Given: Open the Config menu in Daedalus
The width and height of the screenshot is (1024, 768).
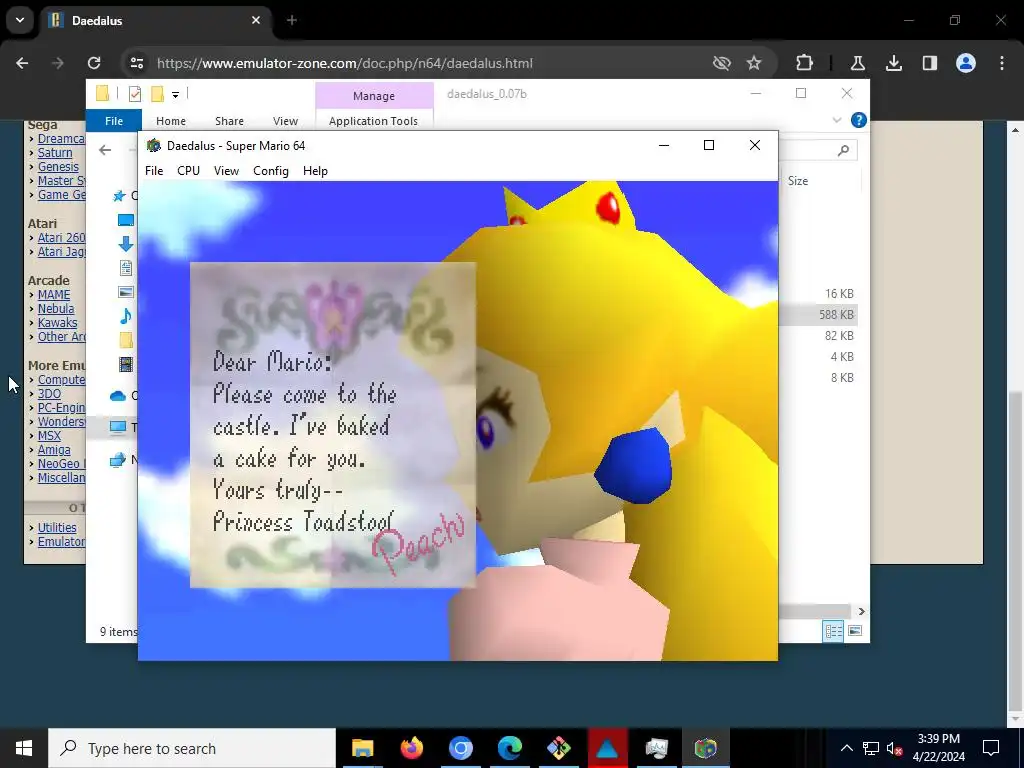Looking at the screenshot, I should (271, 171).
